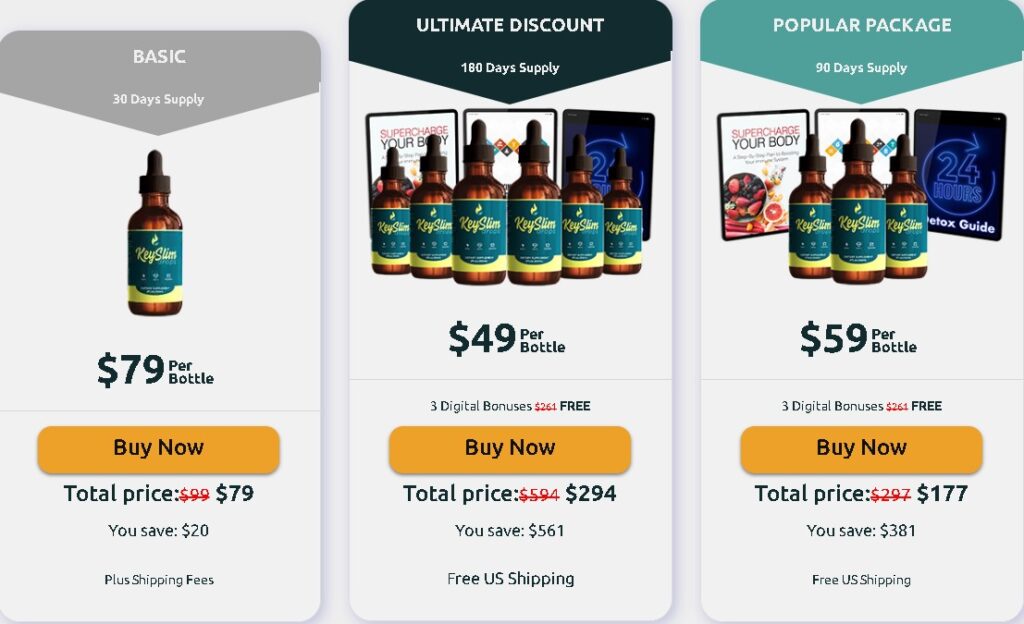Click the Total price $294 text

pyautogui.click(x=510, y=493)
